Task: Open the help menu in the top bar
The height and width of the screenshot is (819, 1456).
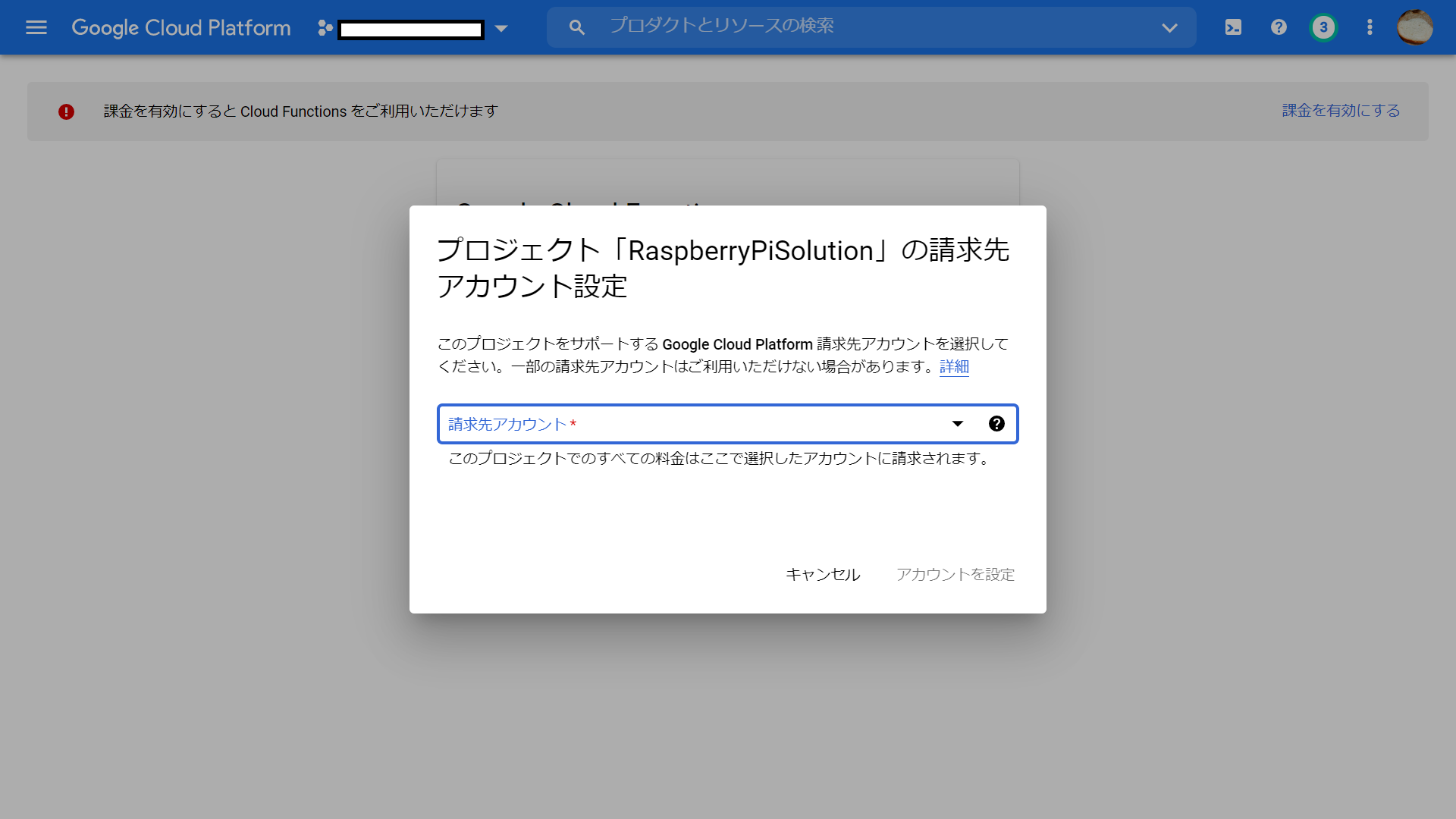Action: 1279,27
